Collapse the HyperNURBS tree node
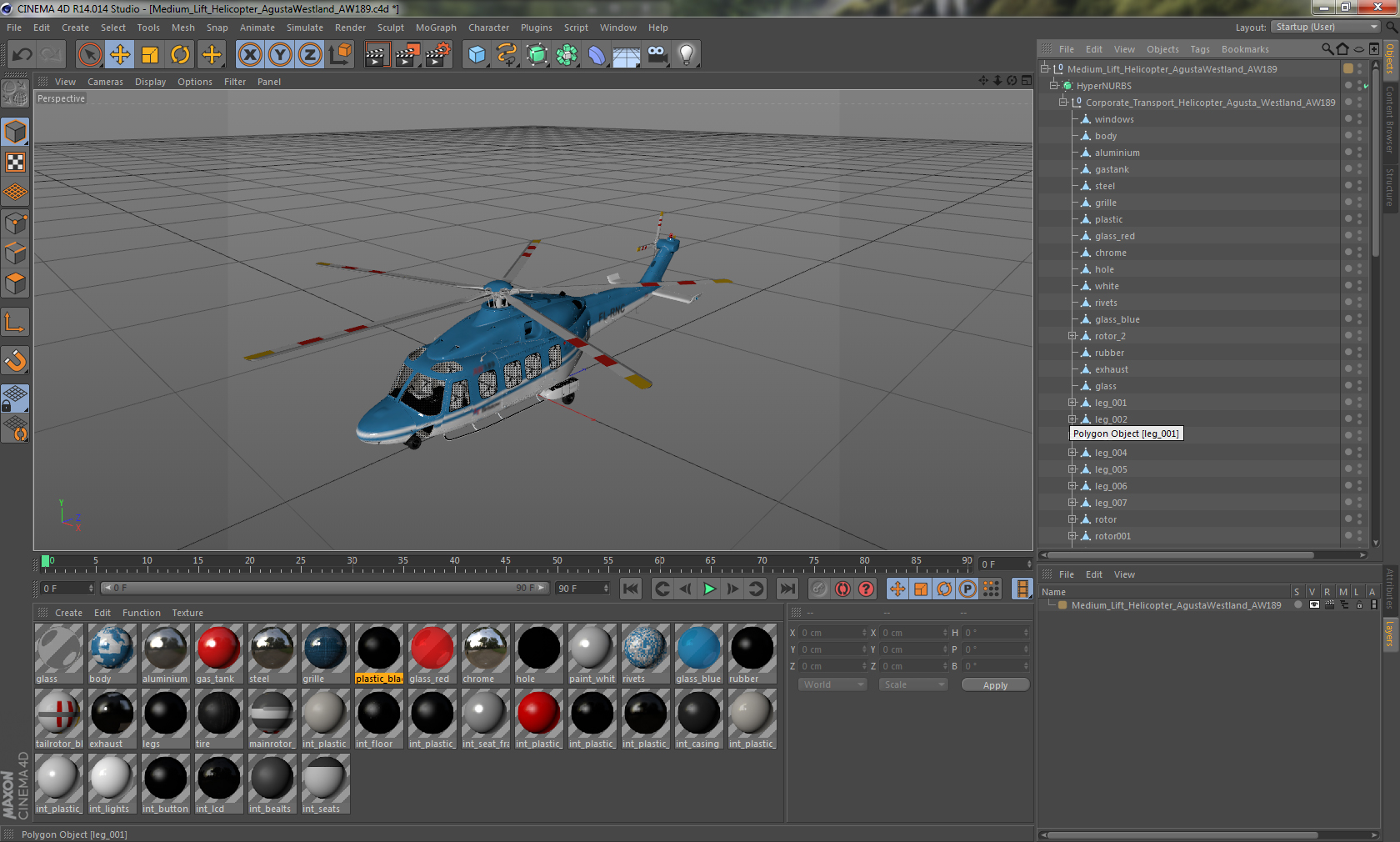The image size is (1400, 842). (1054, 85)
